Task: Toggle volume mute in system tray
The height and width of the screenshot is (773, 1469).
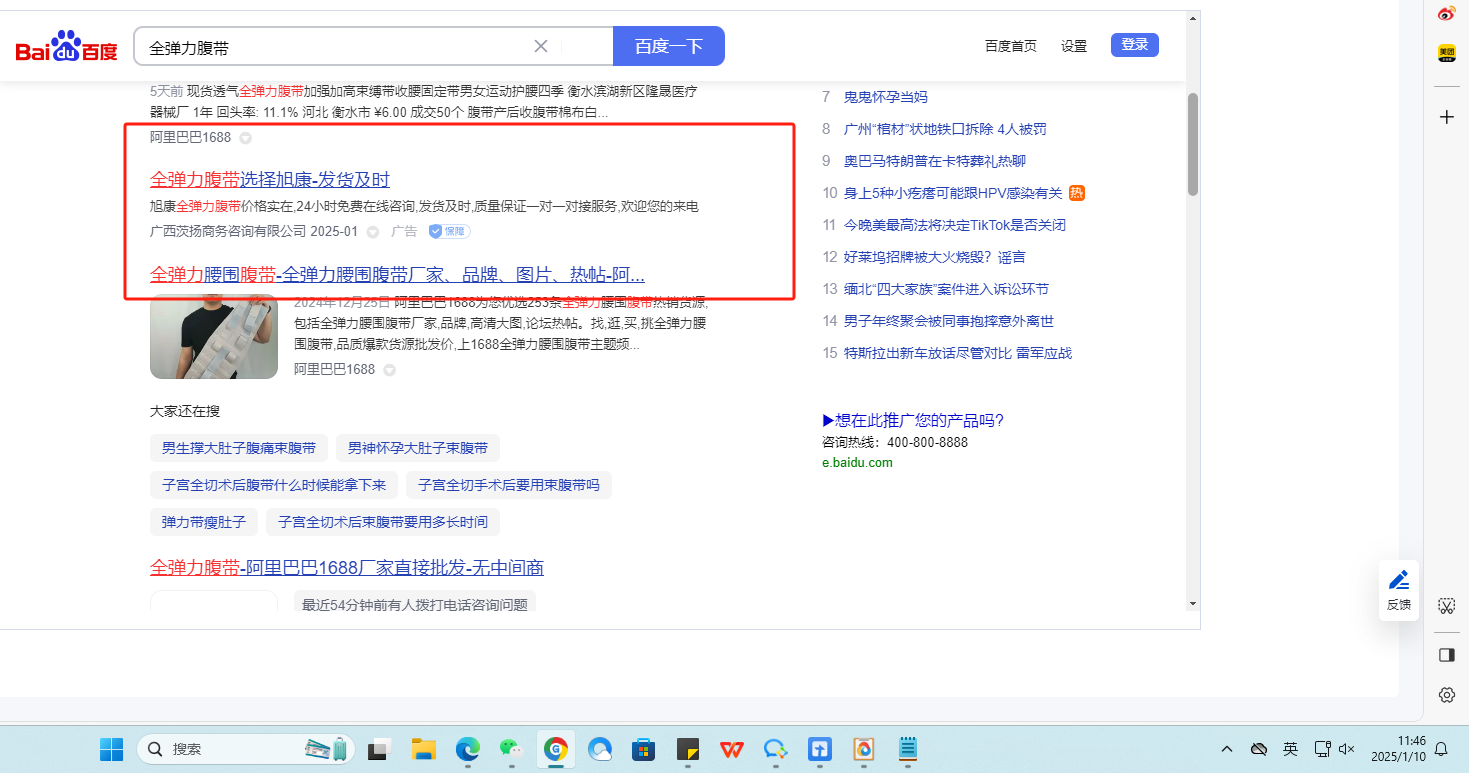Action: click(x=1347, y=748)
